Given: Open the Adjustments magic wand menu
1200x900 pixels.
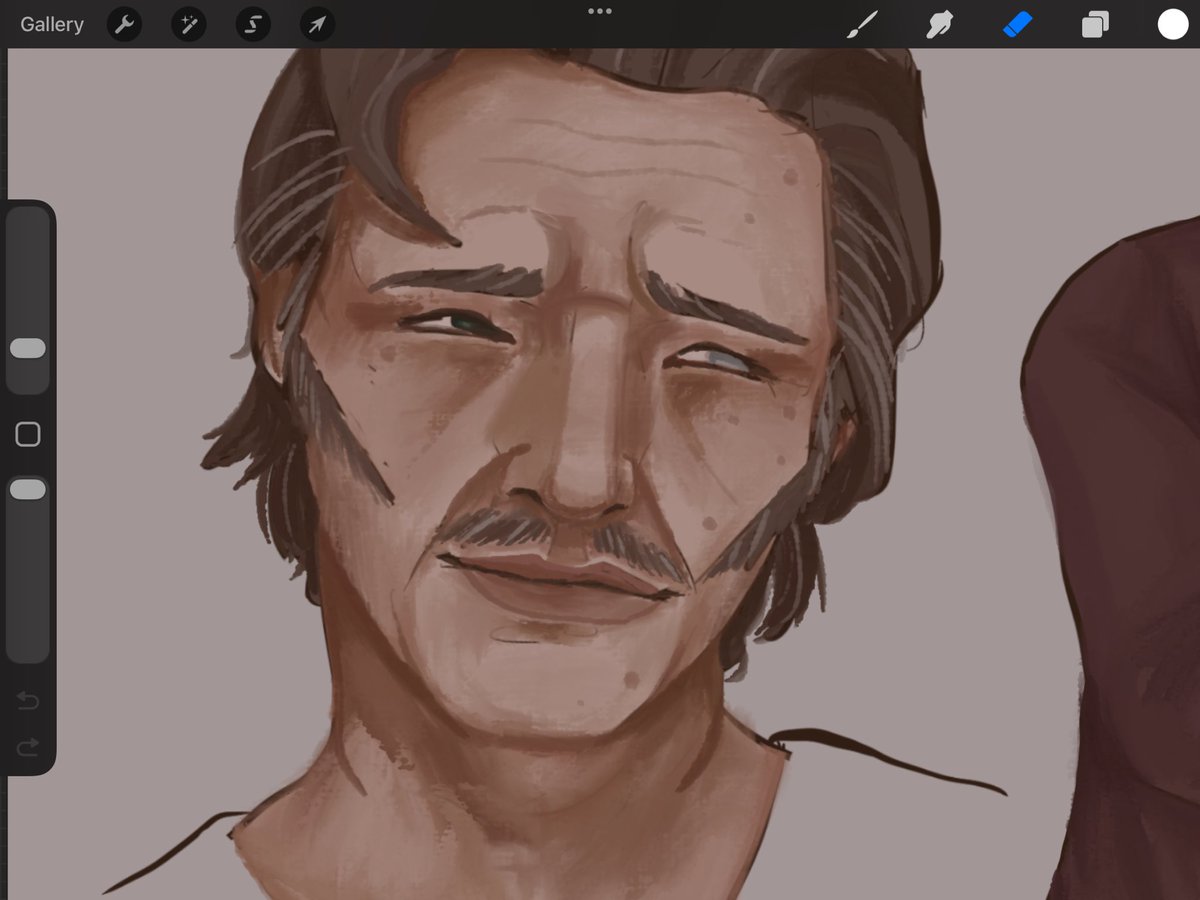Looking at the screenshot, I should (x=188, y=25).
